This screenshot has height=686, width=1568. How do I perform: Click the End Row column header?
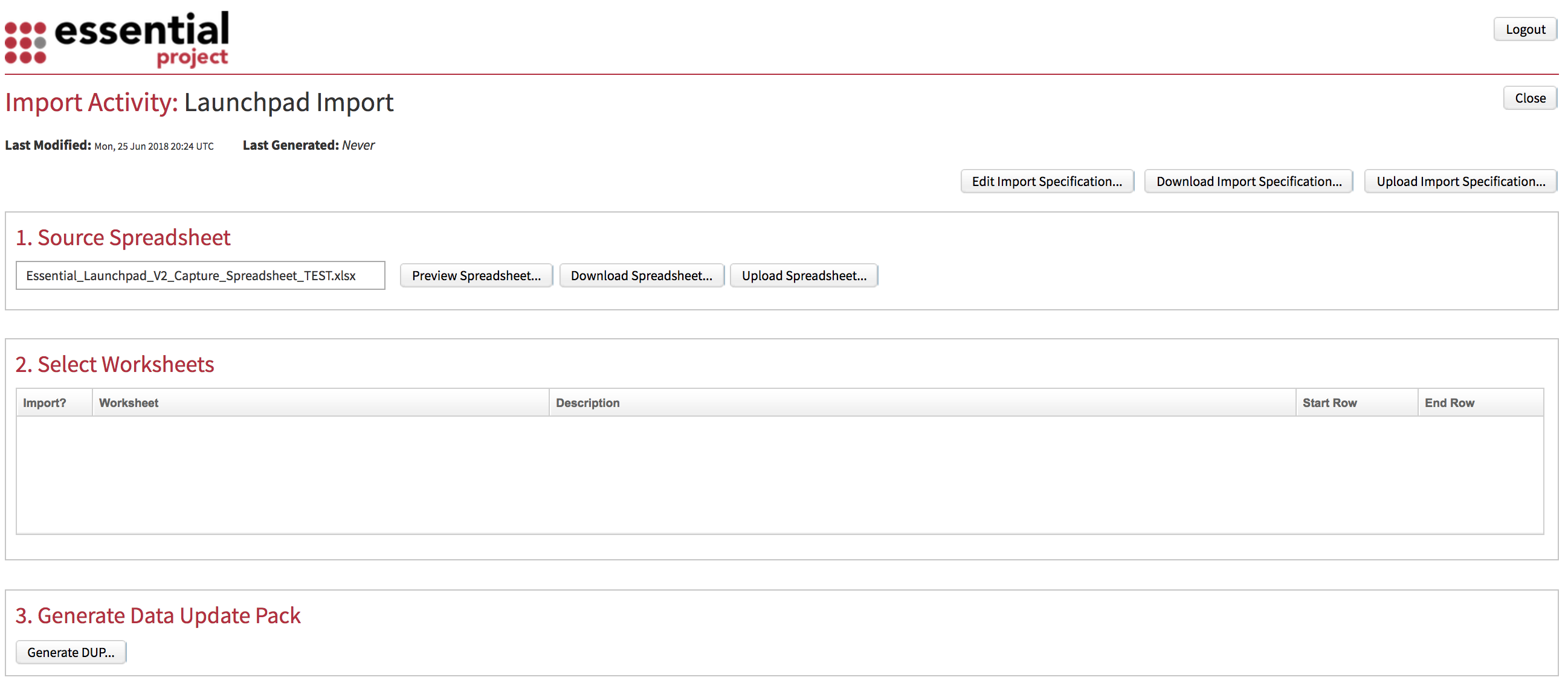click(1480, 403)
